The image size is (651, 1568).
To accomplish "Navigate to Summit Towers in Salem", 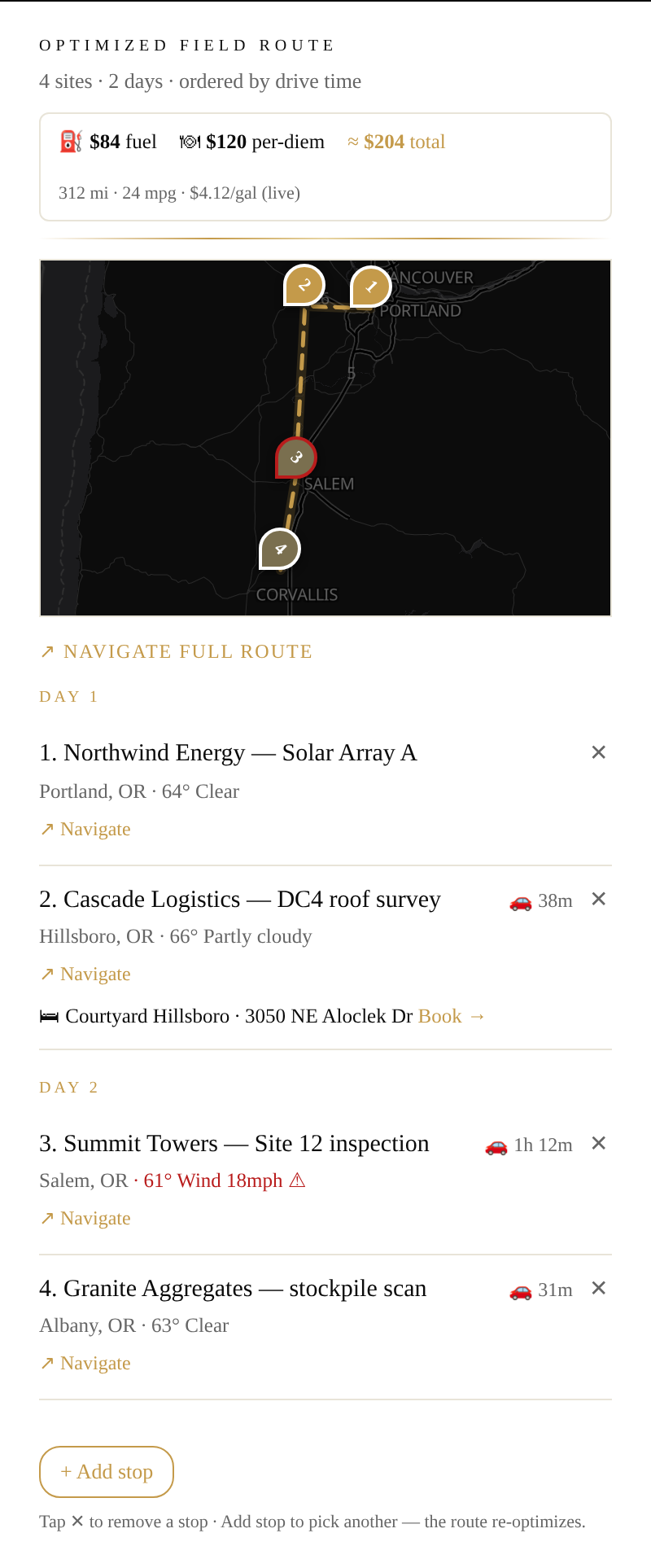I will tap(85, 1218).
